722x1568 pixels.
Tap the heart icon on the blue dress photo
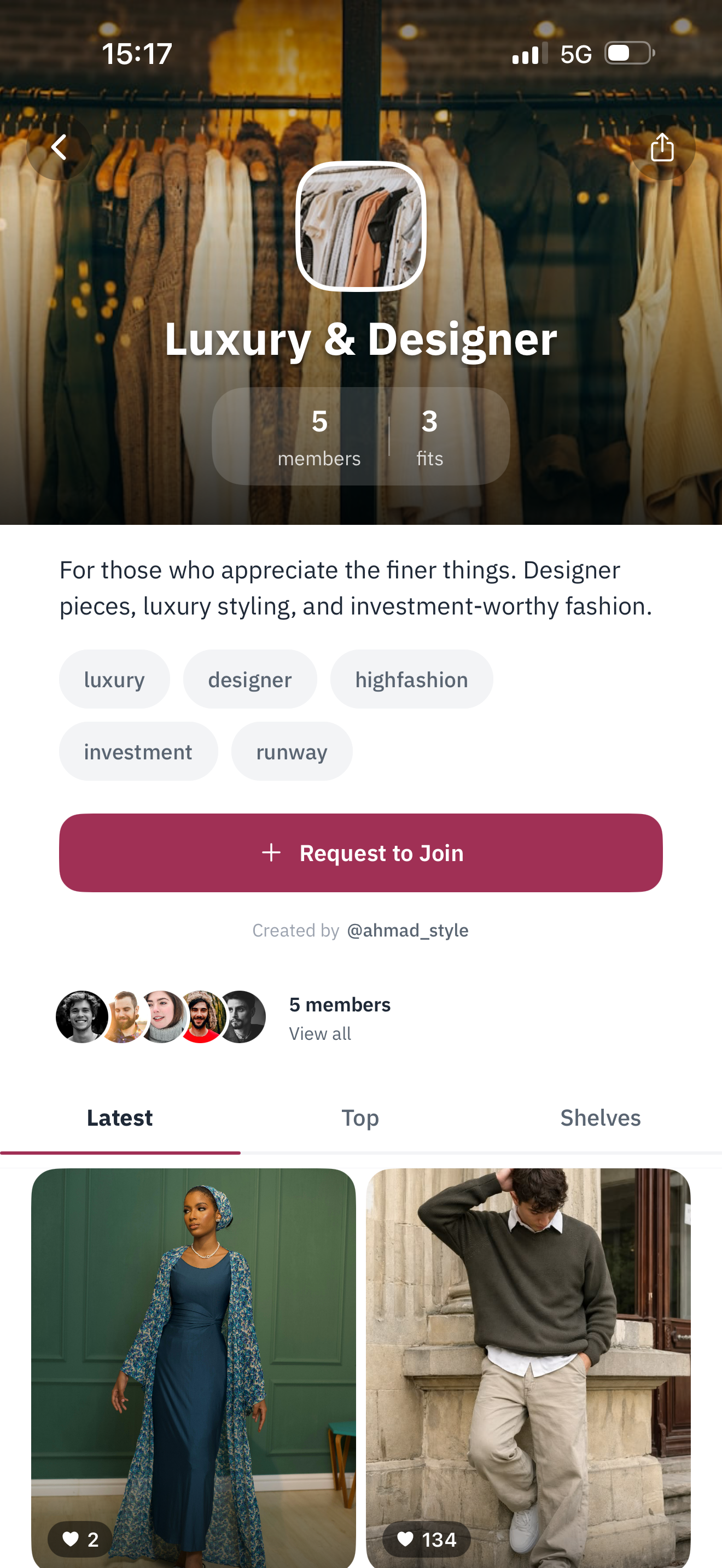tap(71, 1539)
